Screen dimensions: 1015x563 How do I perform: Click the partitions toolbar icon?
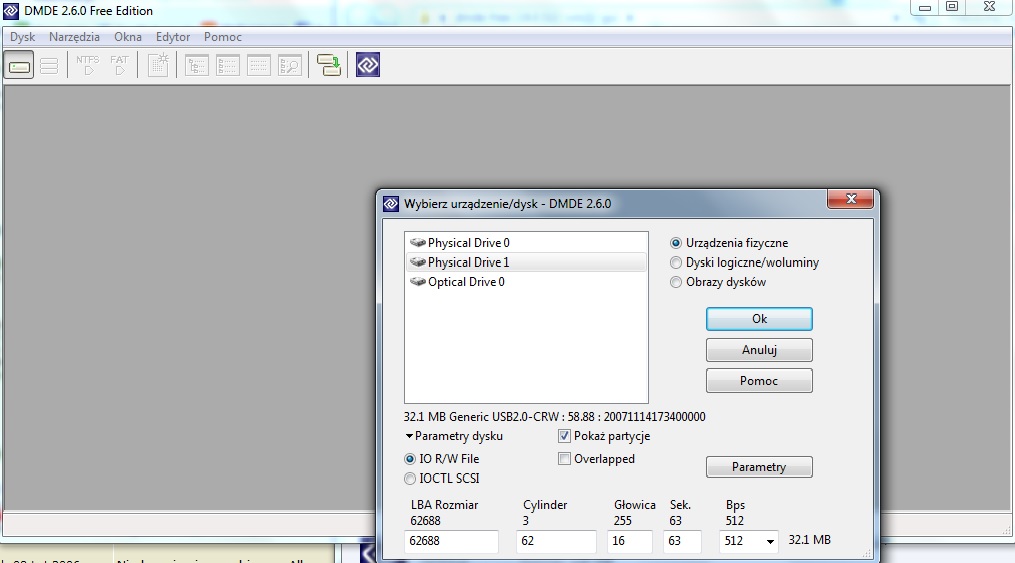click(49, 65)
